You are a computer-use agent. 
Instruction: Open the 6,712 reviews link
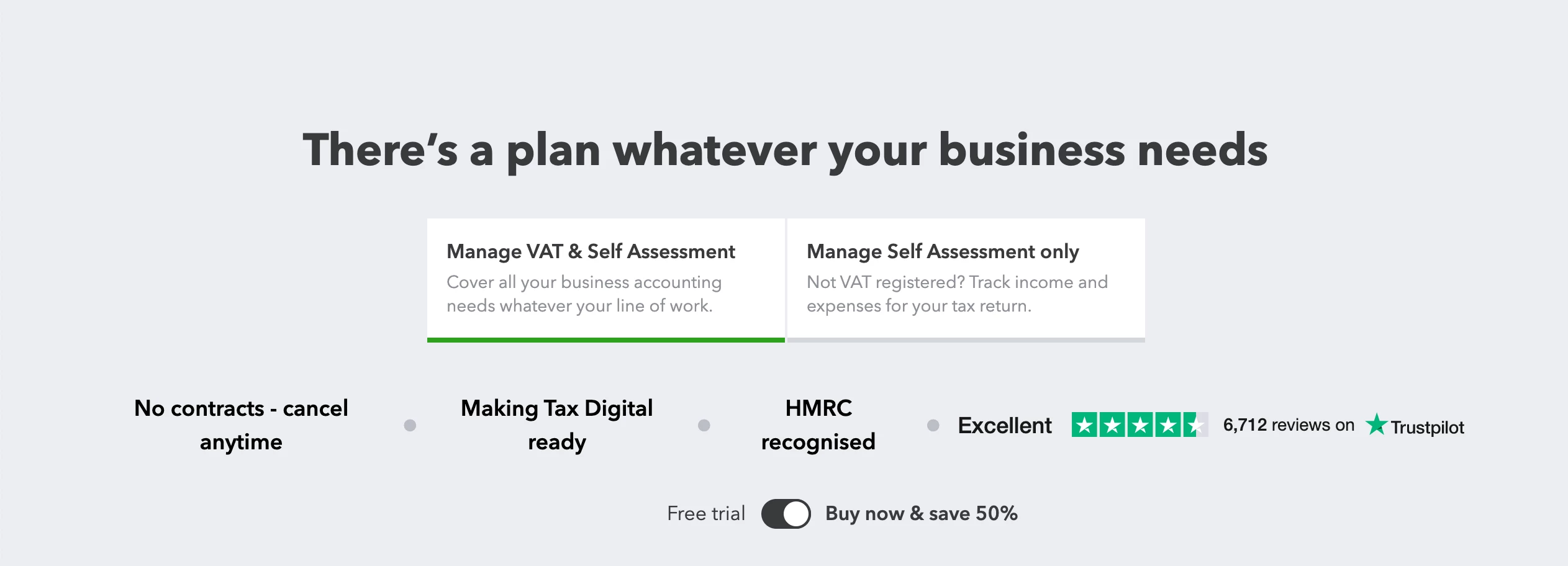(x=1289, y=425)
